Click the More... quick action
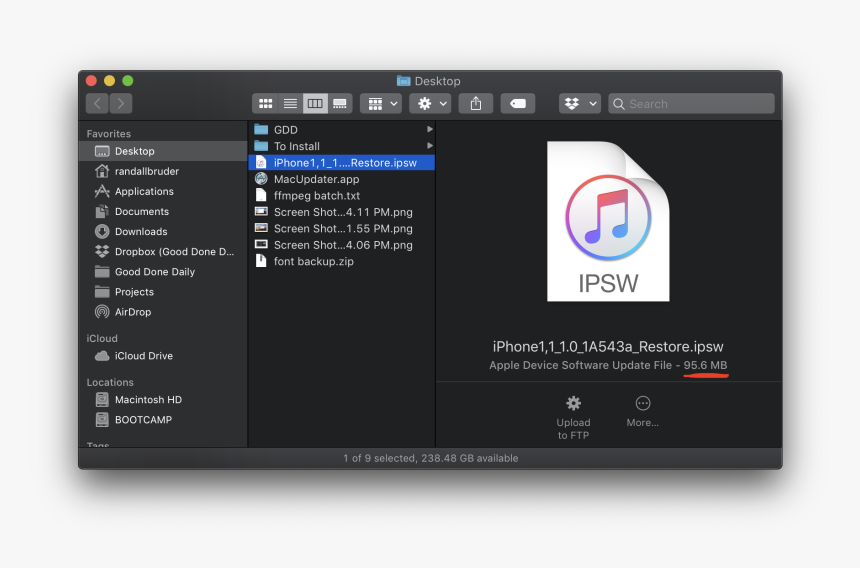Screen dimensions: 860x568 [x=643, y=412]
